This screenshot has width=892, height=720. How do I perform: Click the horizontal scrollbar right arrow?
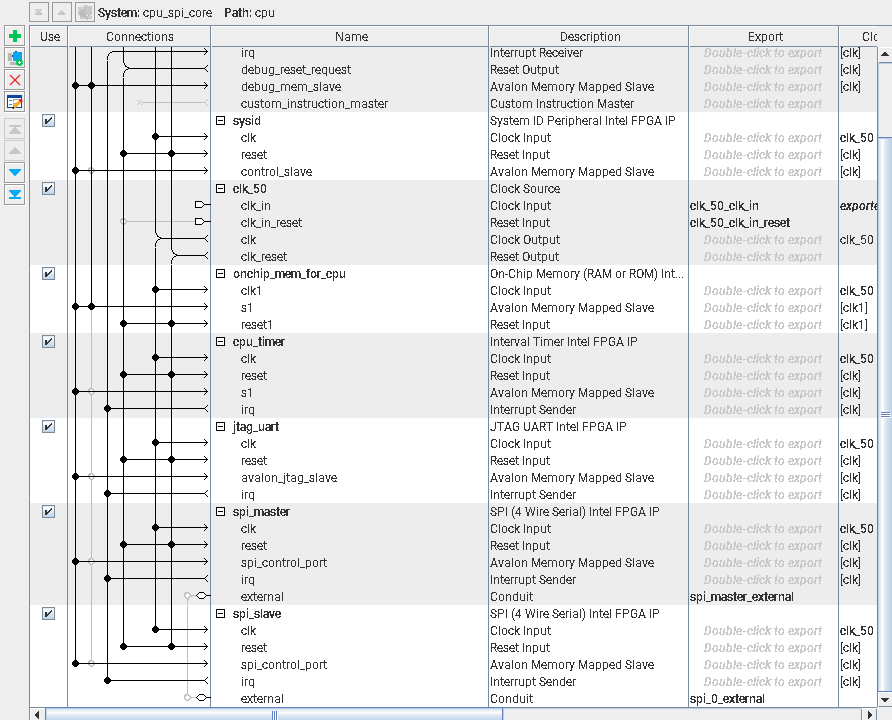click(x=869, y=714)
